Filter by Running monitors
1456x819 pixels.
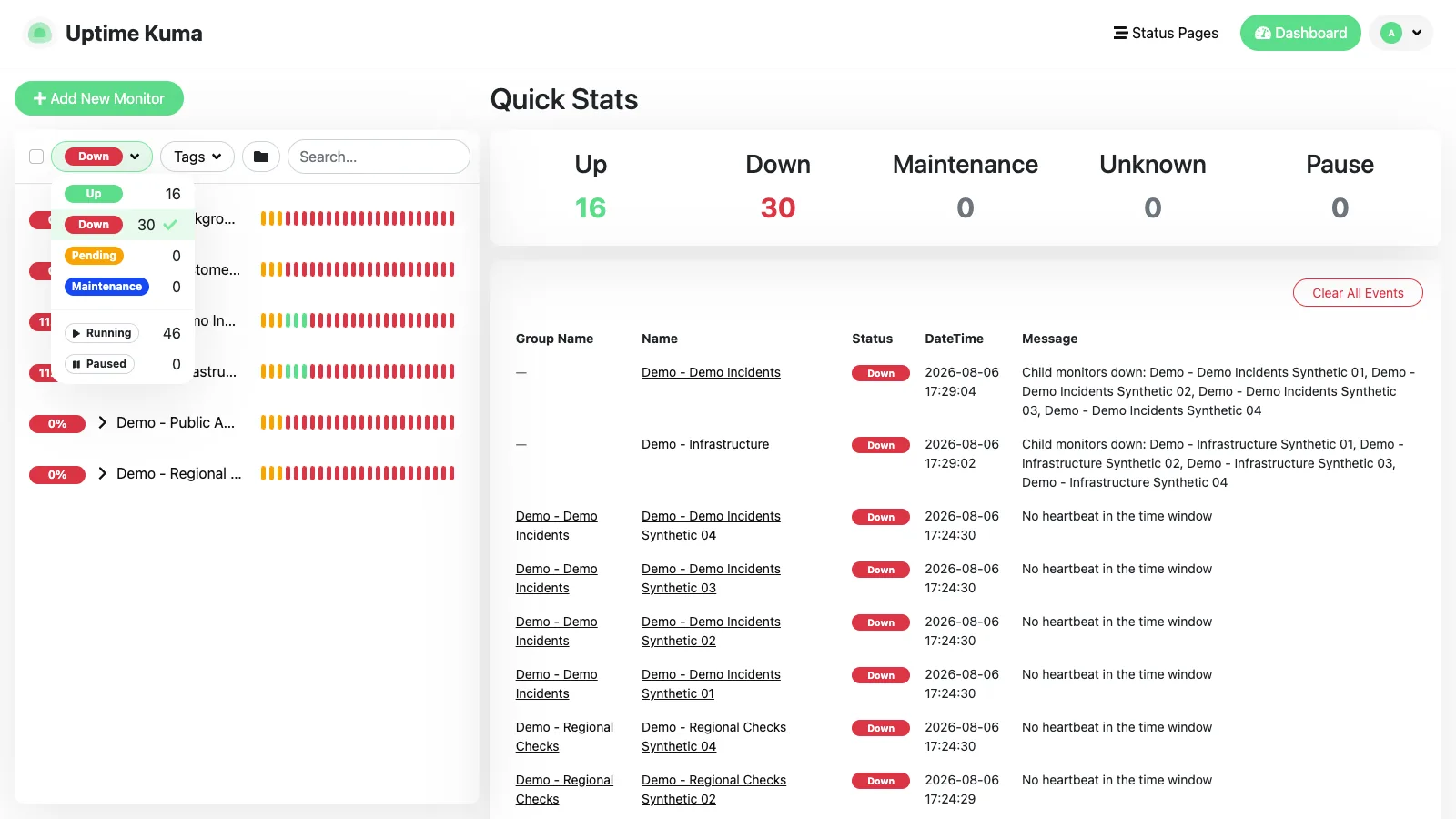[123, 333]
